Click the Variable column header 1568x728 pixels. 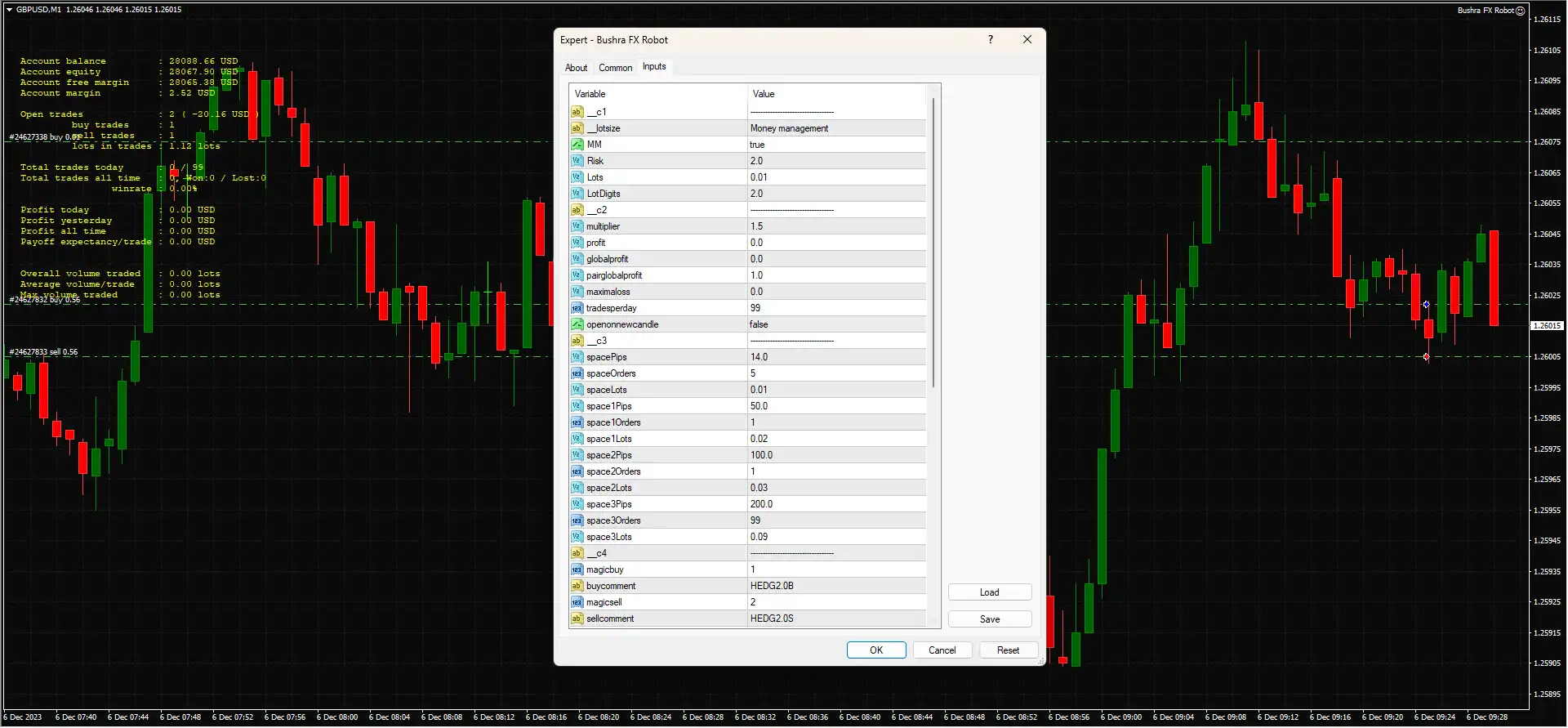click(657, 94)
